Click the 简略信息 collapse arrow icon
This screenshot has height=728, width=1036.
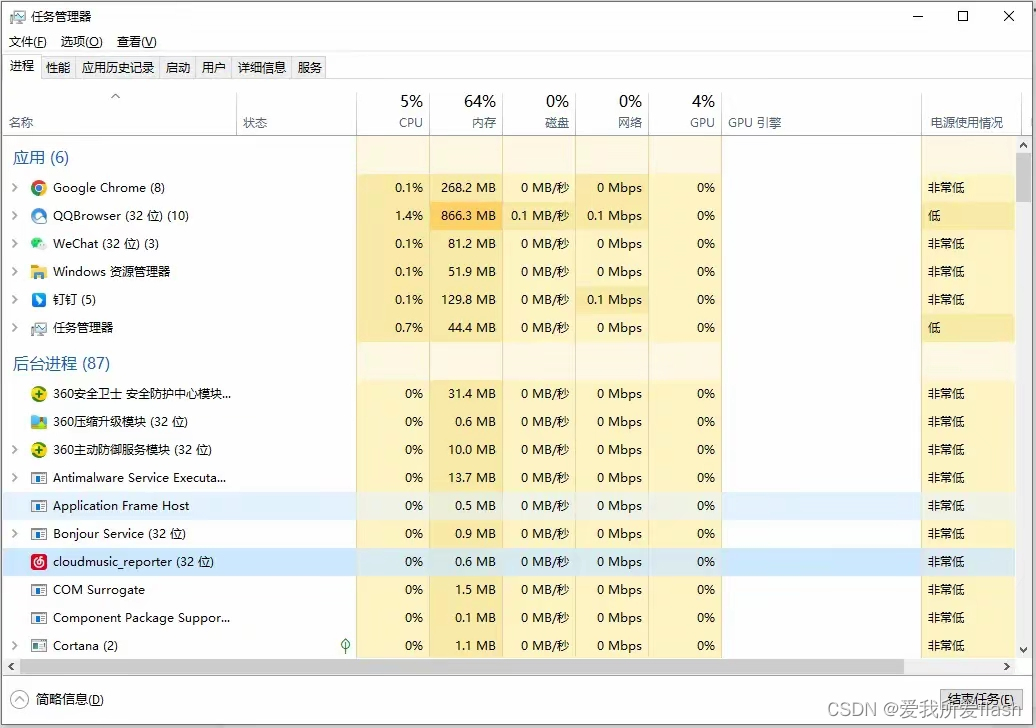(20, 699)
